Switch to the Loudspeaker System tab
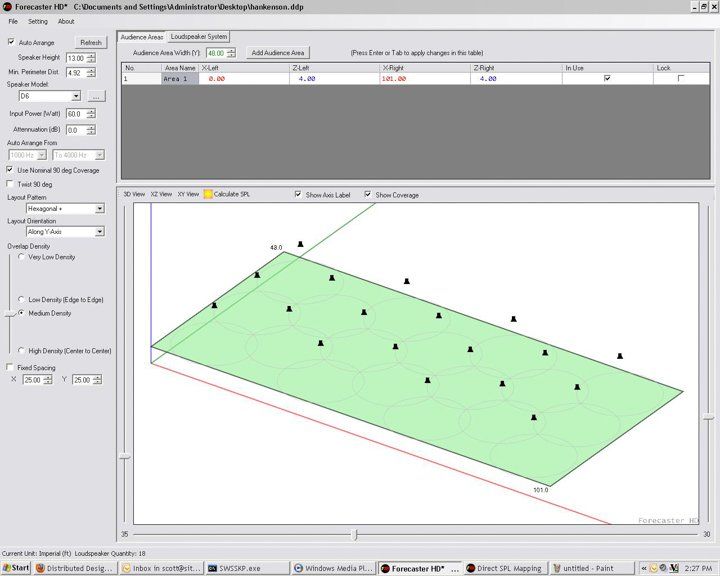720x576 pixels. point(199,36)
